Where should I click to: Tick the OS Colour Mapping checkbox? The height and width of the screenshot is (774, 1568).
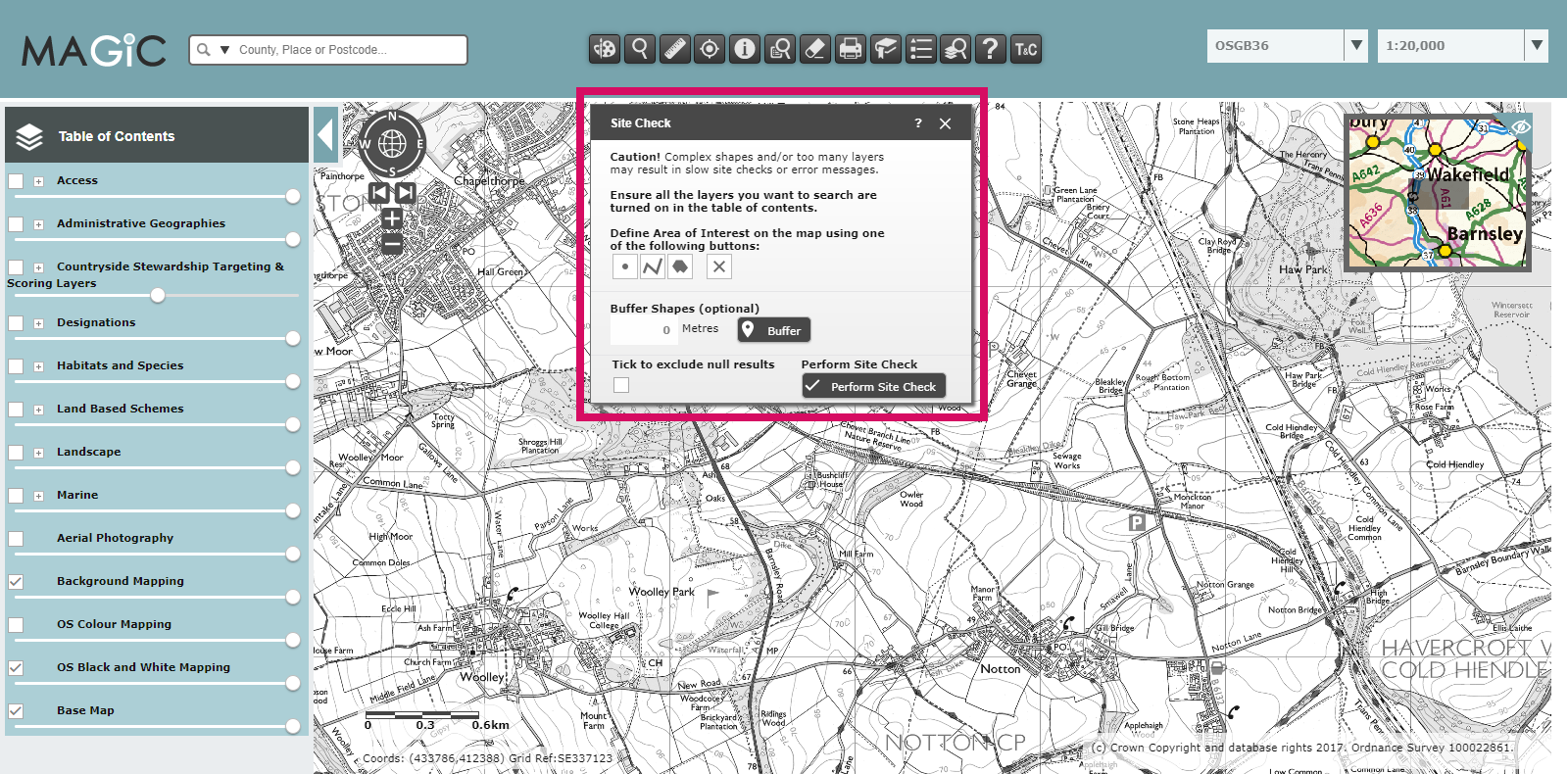pyautogui.click(x=16, y=625)
